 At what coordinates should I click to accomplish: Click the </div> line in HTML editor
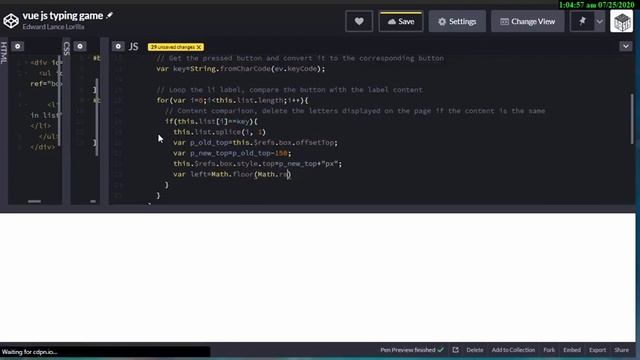[x=42, y=147]
